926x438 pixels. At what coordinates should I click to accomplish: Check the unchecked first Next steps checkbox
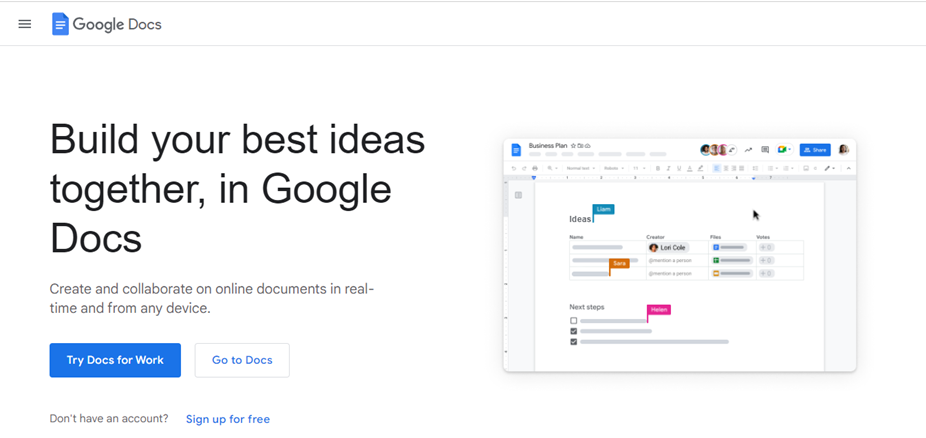tap(574, 321)
